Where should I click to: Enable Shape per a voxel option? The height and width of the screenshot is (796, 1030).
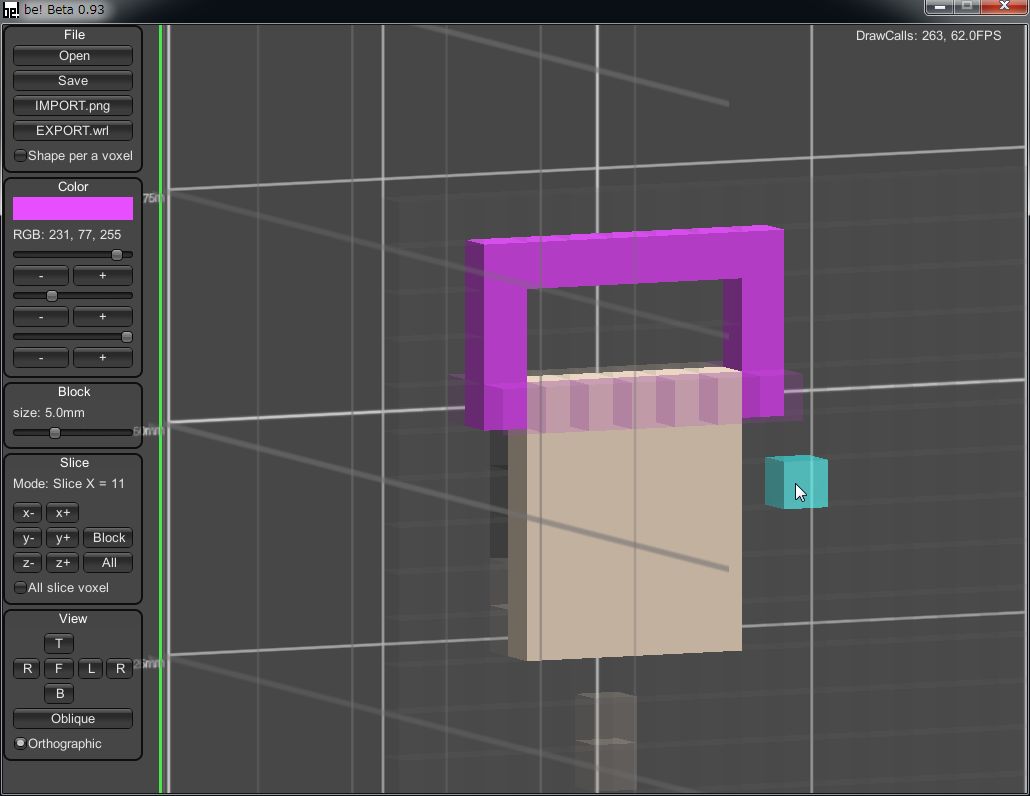pos(21,156)
